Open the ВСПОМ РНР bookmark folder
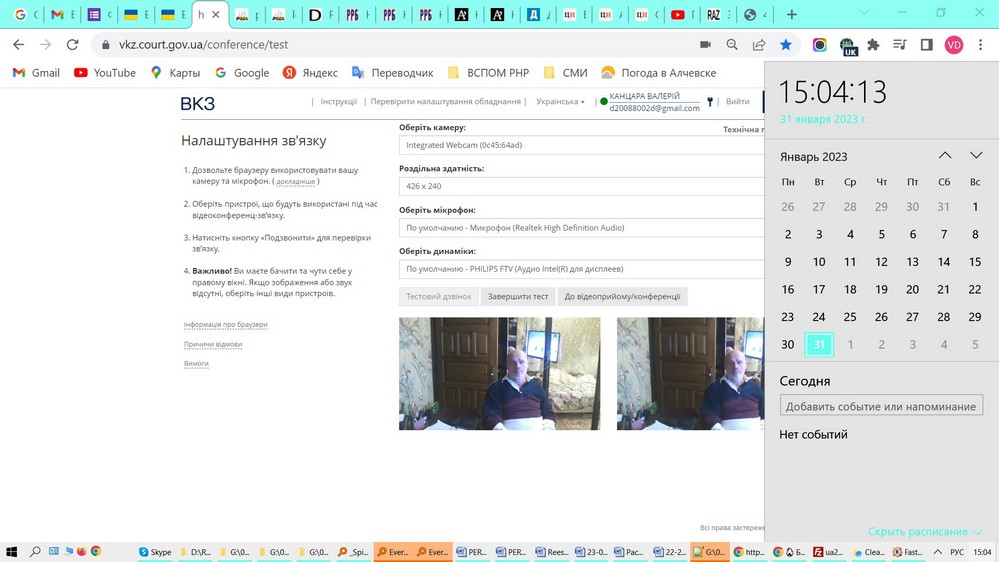The width and height of the screenshot is (999, 562). coord(489,73)
